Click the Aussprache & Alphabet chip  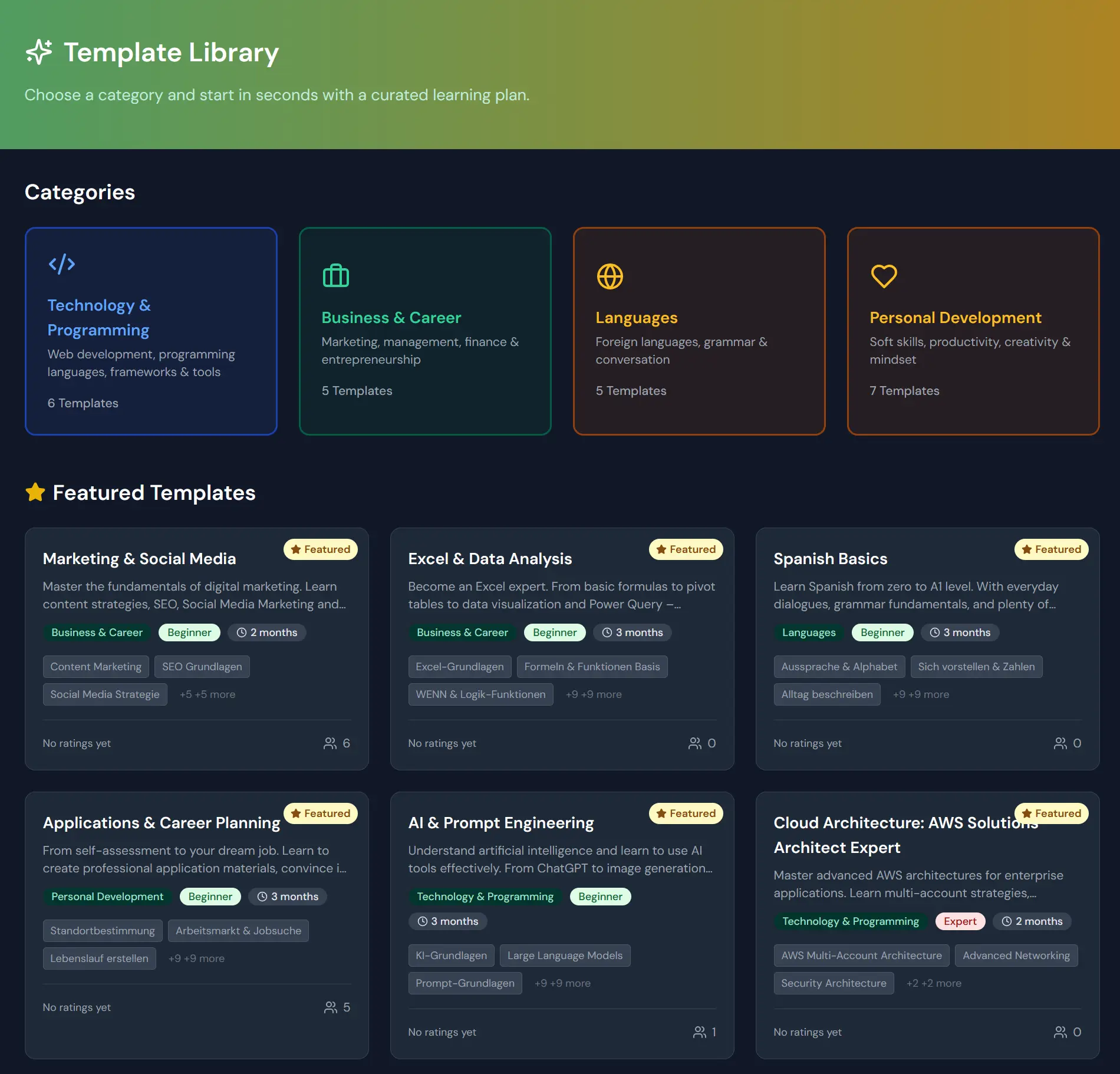click(x=839, y=667)
